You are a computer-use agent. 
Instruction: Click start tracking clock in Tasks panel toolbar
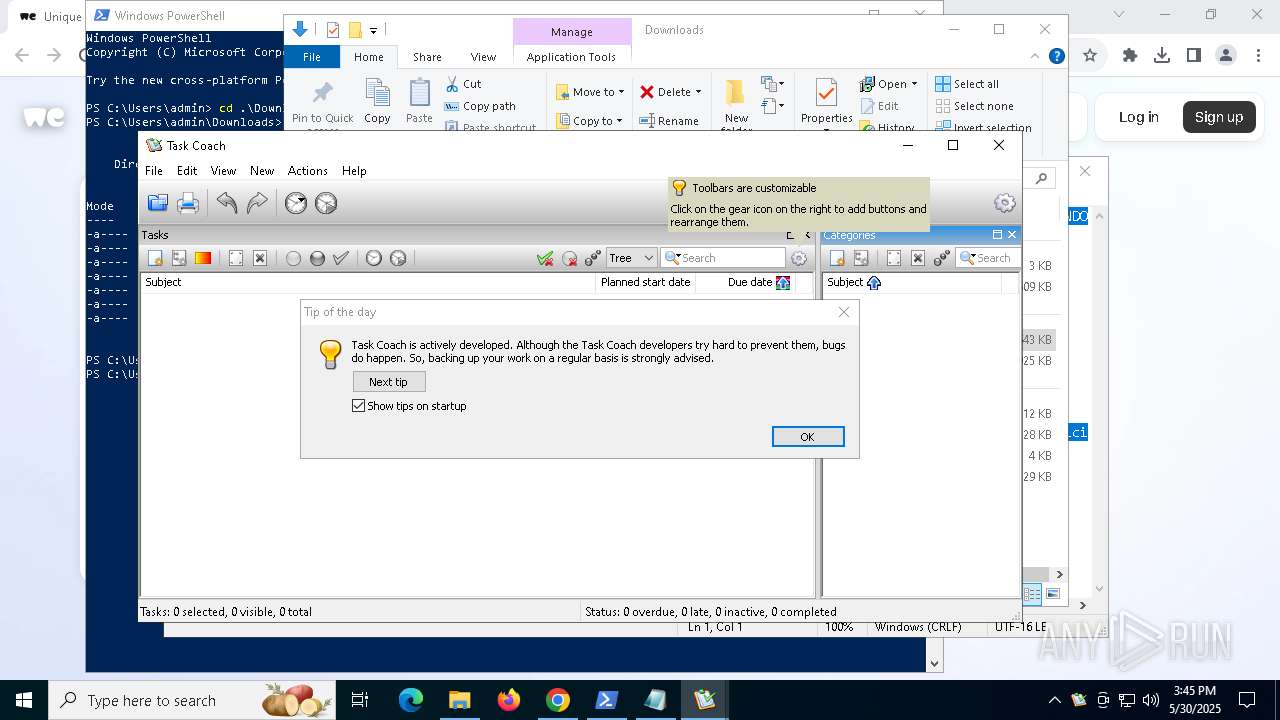tap(374, 258)
